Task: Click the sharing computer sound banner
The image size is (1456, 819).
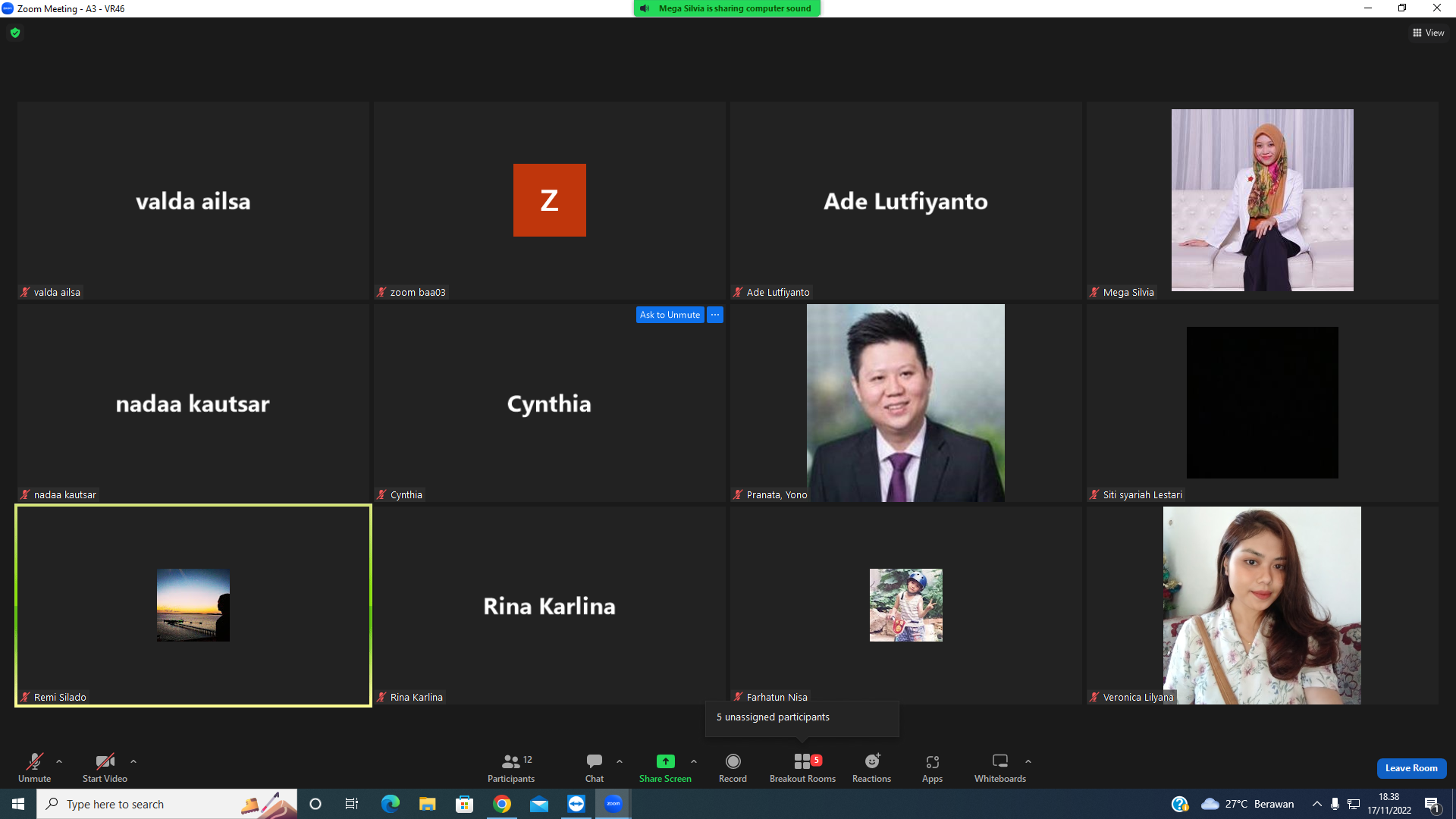Action: click(x=727, y=8)
